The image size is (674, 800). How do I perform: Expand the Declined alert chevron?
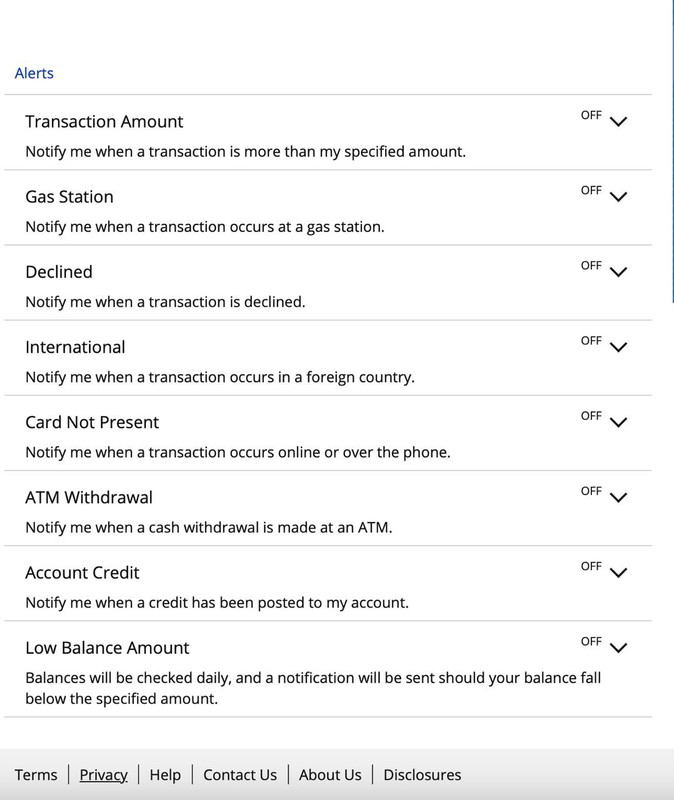coord(618,272)
